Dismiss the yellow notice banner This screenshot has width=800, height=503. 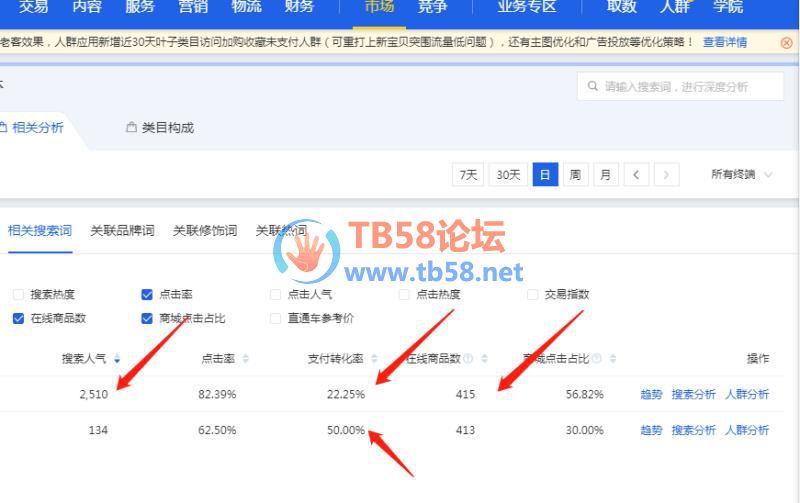[x=787, y=43]
